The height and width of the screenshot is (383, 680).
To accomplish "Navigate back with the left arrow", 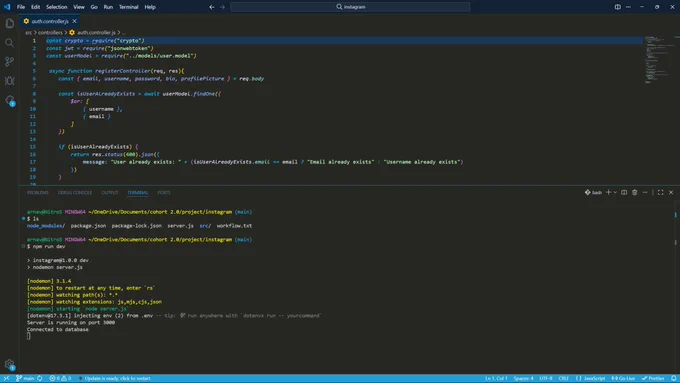I will (212, 7).
